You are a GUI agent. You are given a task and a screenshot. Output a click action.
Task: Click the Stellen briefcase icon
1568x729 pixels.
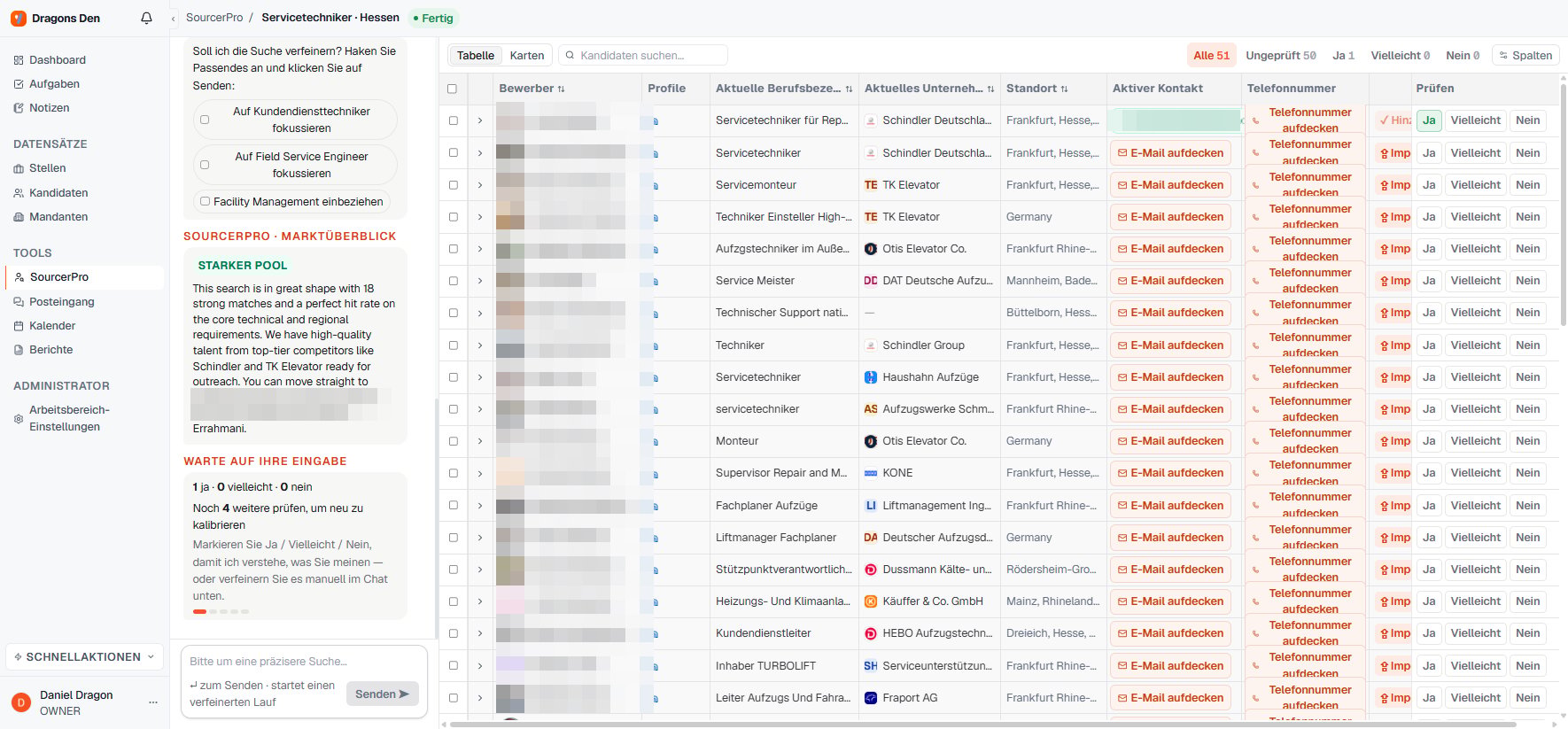coord(19,168)
